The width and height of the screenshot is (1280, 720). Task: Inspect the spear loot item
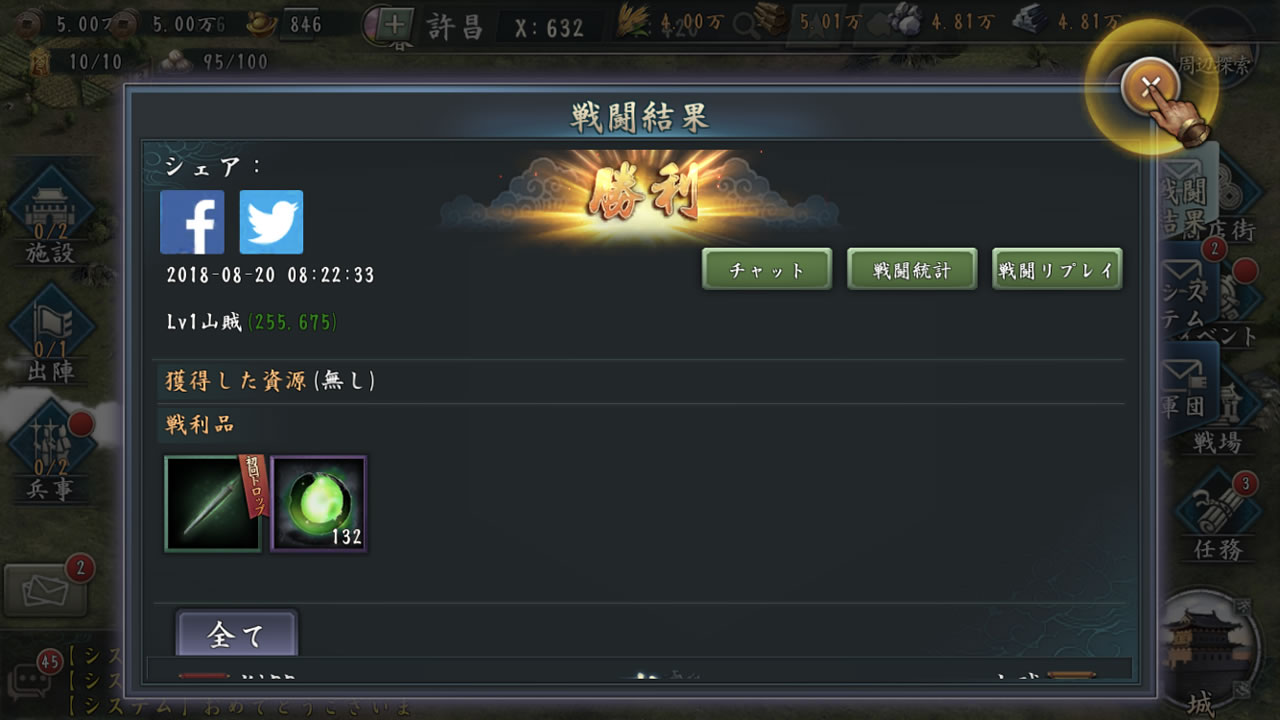(213, 504)
